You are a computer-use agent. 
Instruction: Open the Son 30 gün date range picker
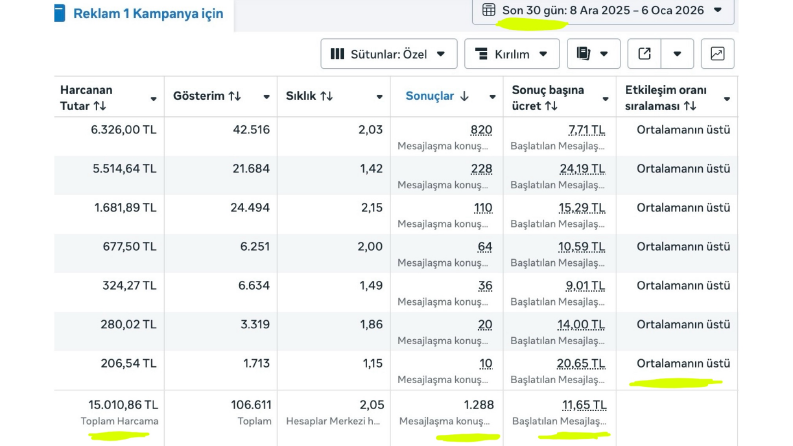(603, 10)
